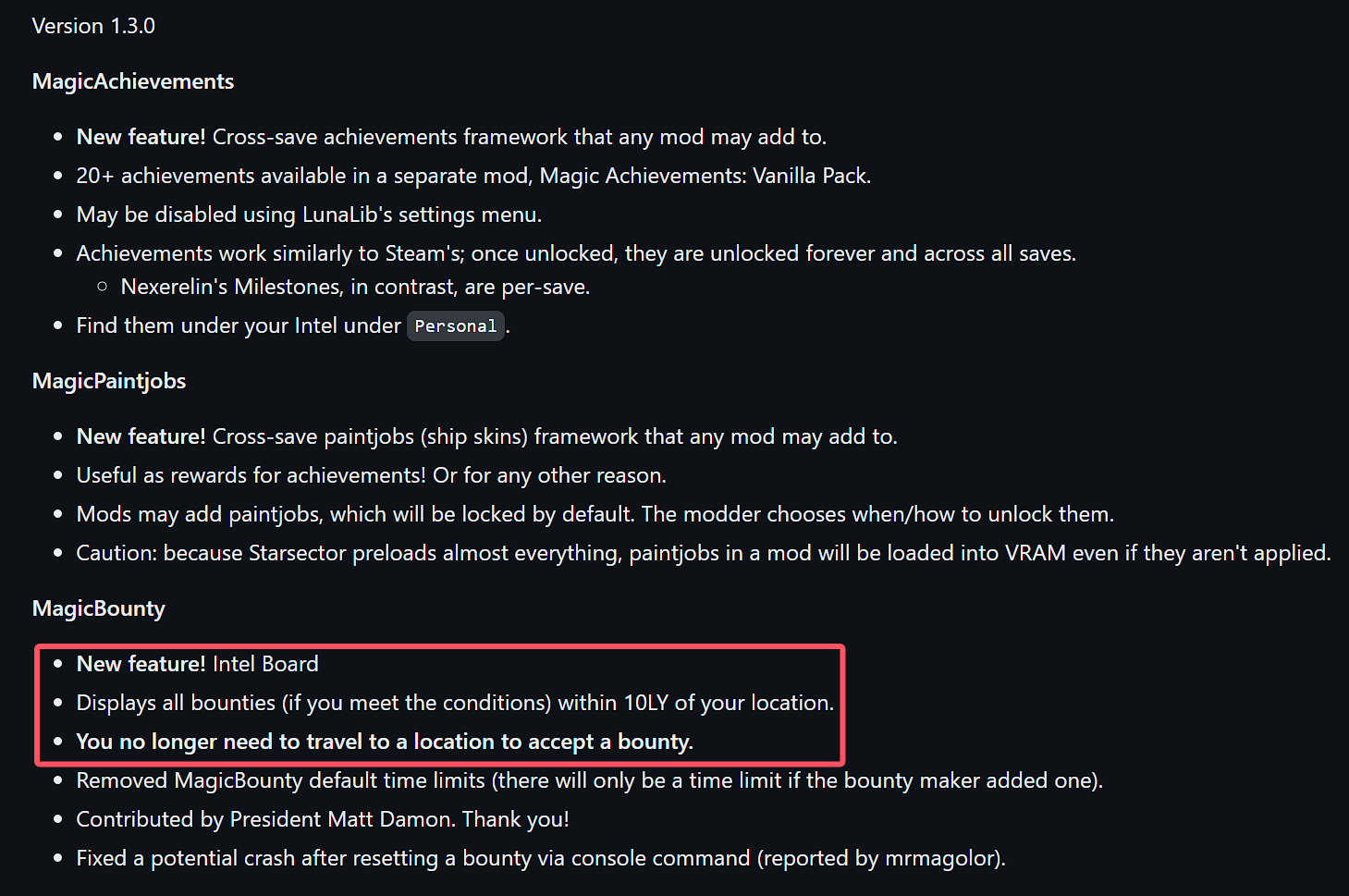Click the Removed MagicBounty default time limits line

[x=589, y=780]
